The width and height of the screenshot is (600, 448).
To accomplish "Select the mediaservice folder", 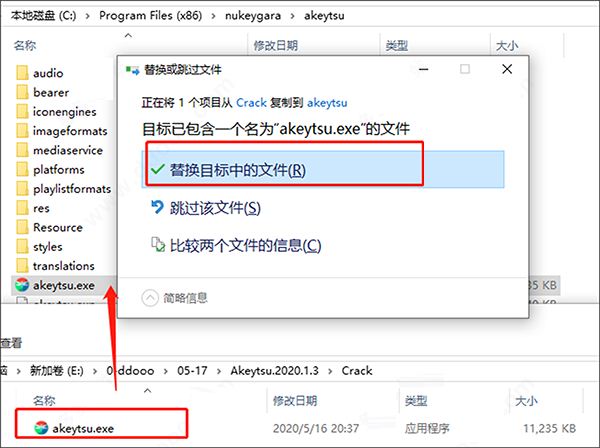I will [x=59, y=150].
